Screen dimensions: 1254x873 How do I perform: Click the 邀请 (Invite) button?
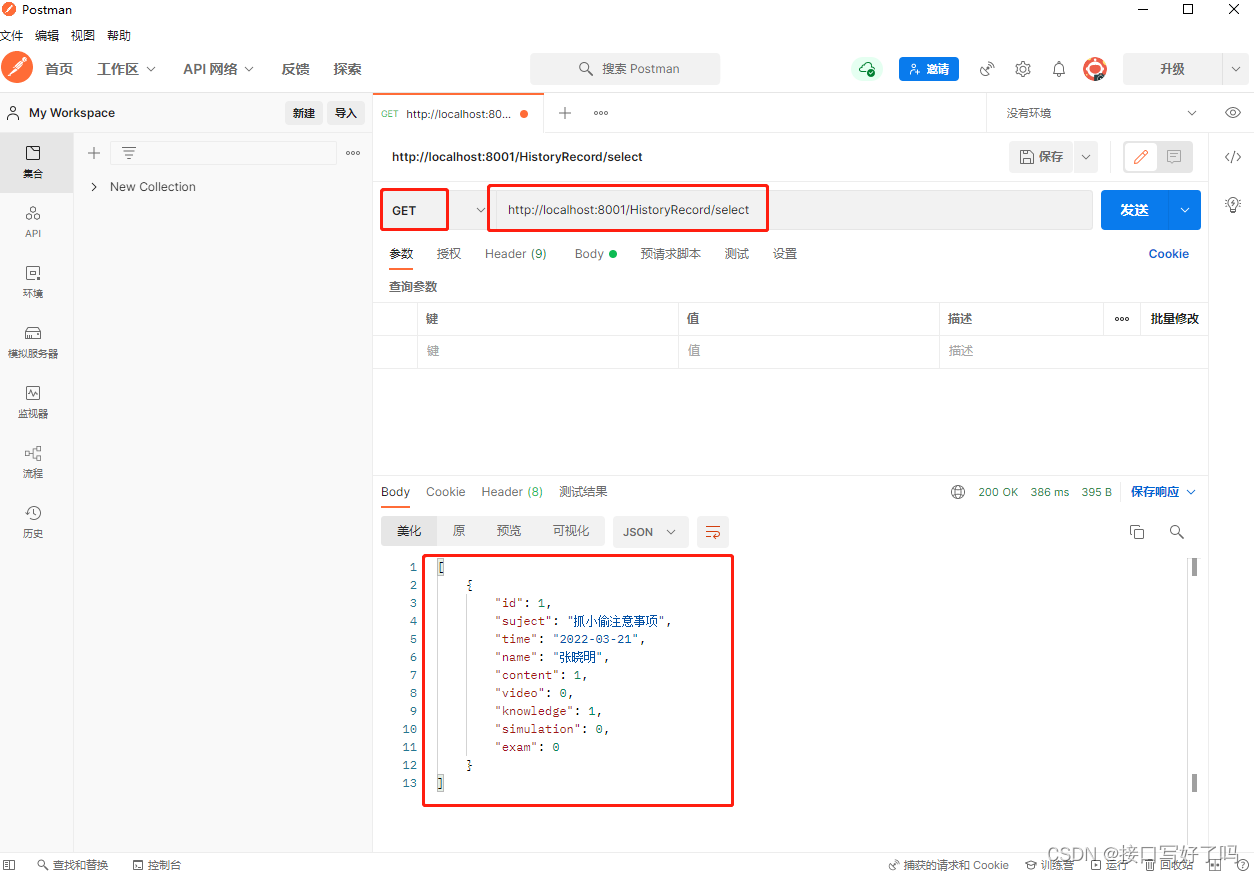(x=929, y=69)
